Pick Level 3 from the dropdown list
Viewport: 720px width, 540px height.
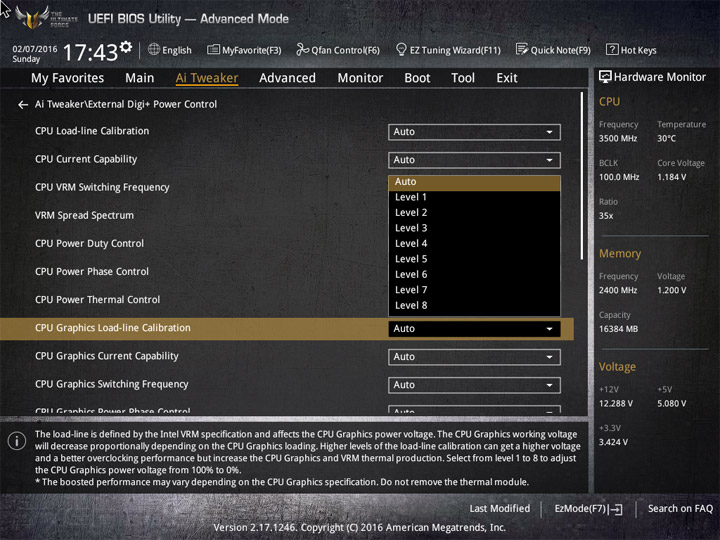click(474, 228)
